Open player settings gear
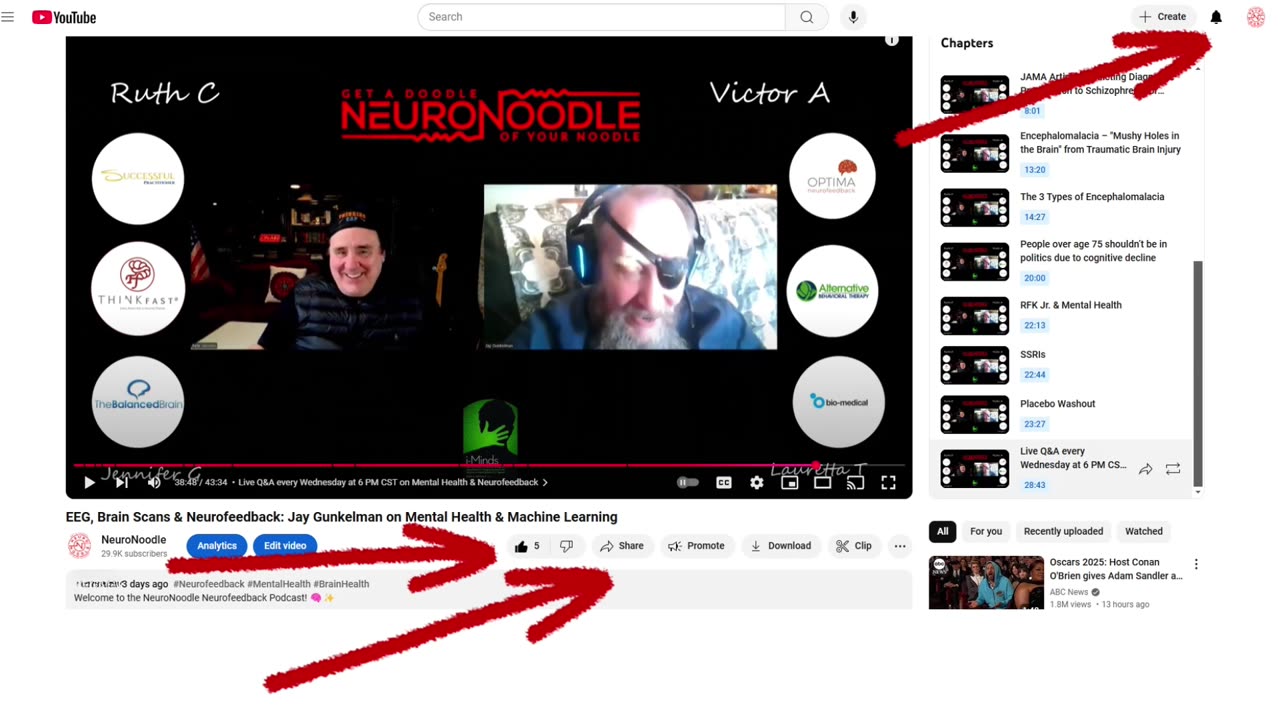 coord(757,482)
